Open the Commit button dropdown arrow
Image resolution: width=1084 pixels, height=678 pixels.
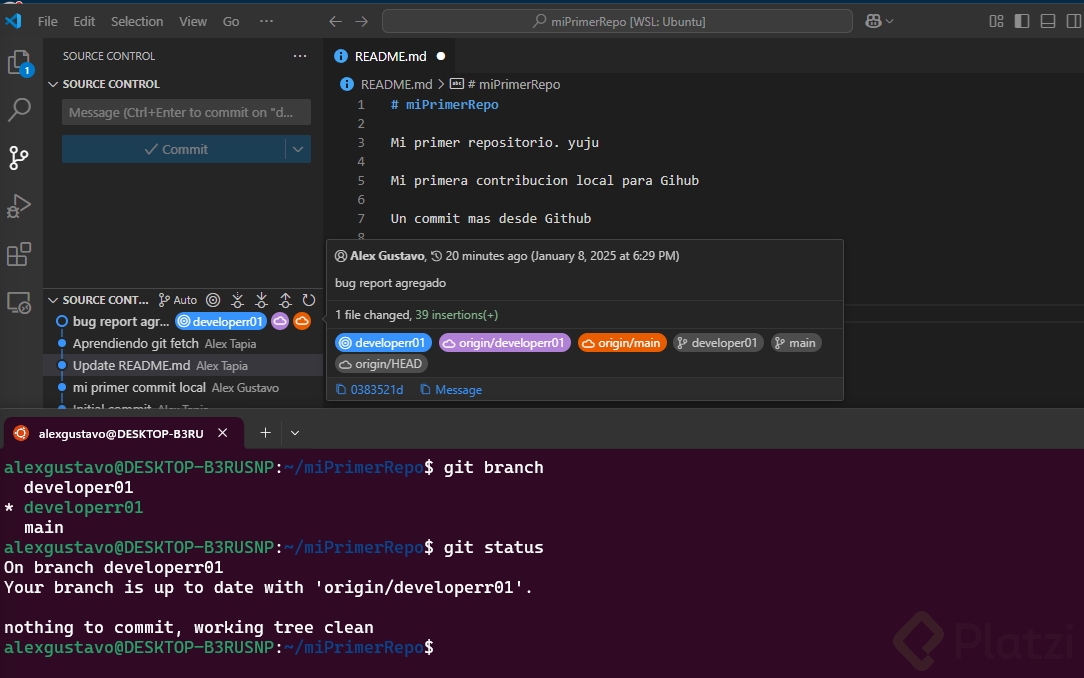pos(298,149)
